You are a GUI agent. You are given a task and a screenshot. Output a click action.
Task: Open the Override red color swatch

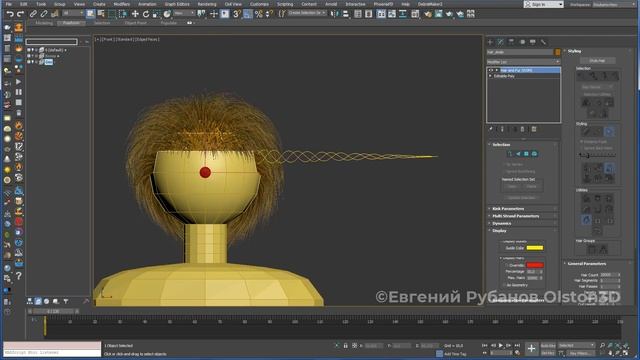pyautogui.click(x=535, y=265)
